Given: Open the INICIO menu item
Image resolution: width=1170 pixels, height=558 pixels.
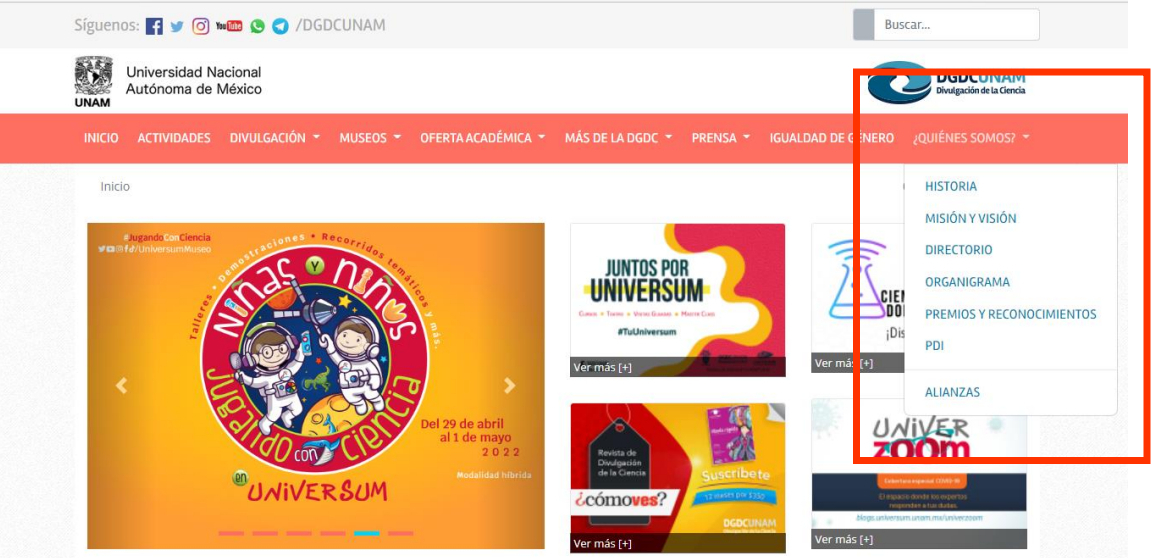Looking at the screenshot, I should point(101,138).
